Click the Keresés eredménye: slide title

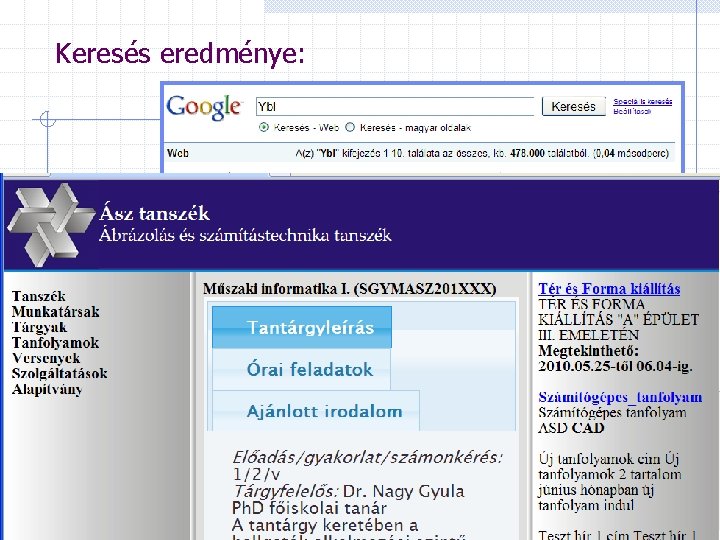coord(180,53)
